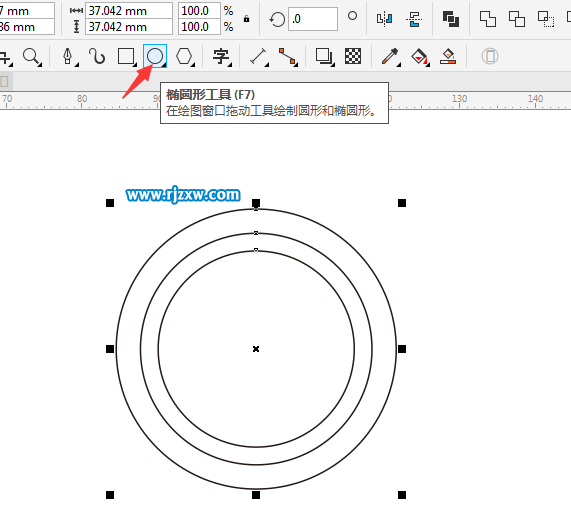571x525 pixels.
Task: Click the bottom-center selection handle
Action: [x=256, y=495]
